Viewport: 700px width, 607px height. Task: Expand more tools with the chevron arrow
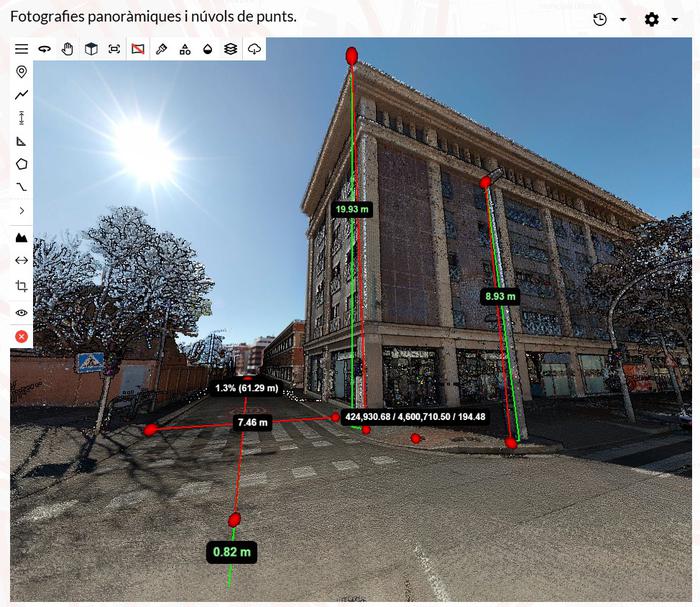click(21, 210)
